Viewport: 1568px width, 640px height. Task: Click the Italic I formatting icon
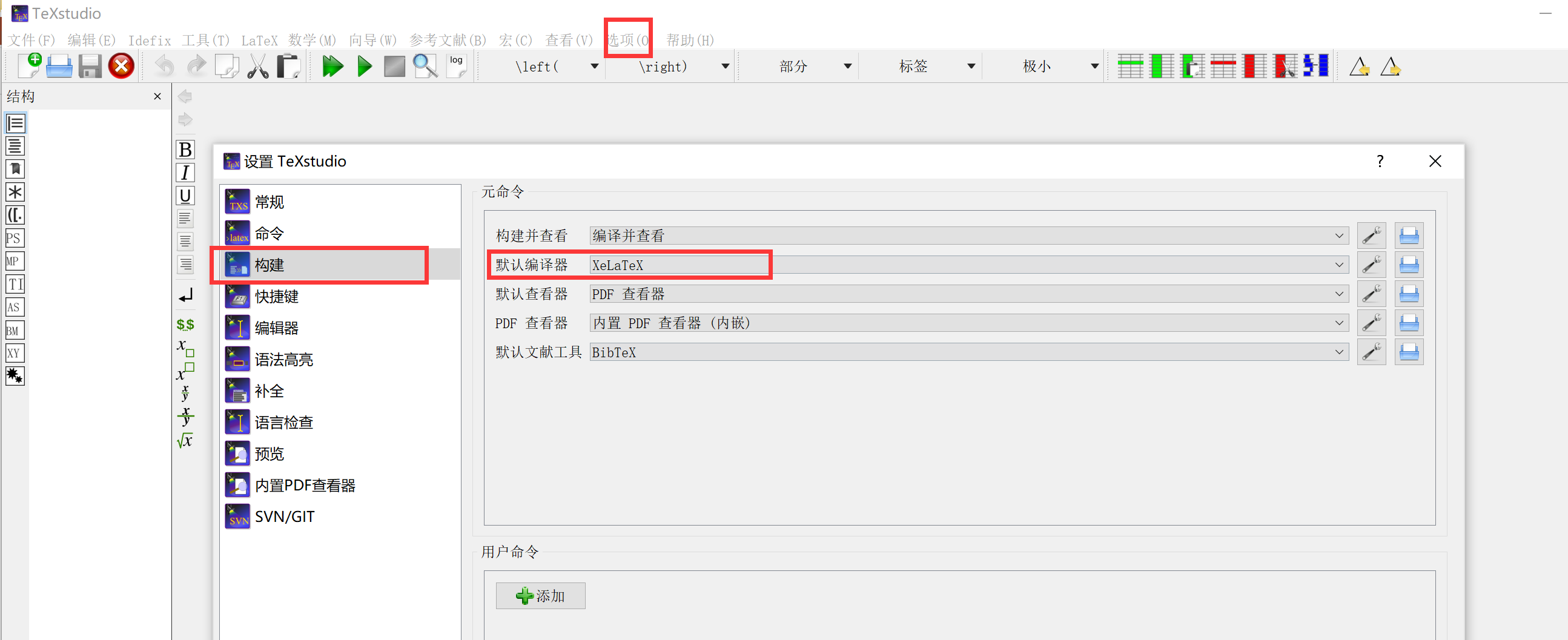coord(185,173)
